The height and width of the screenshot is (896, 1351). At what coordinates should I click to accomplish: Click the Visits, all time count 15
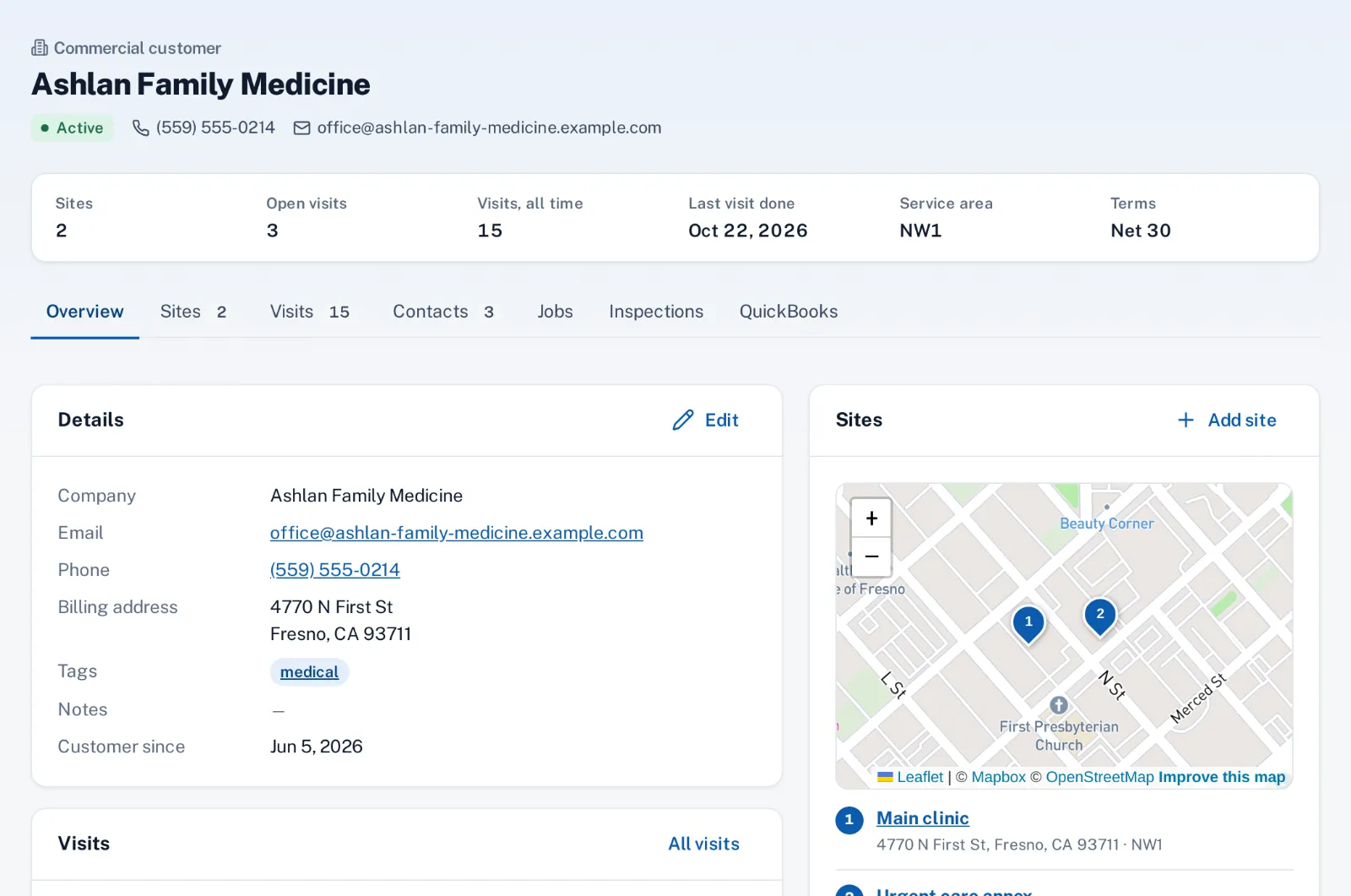coord(490,231)
